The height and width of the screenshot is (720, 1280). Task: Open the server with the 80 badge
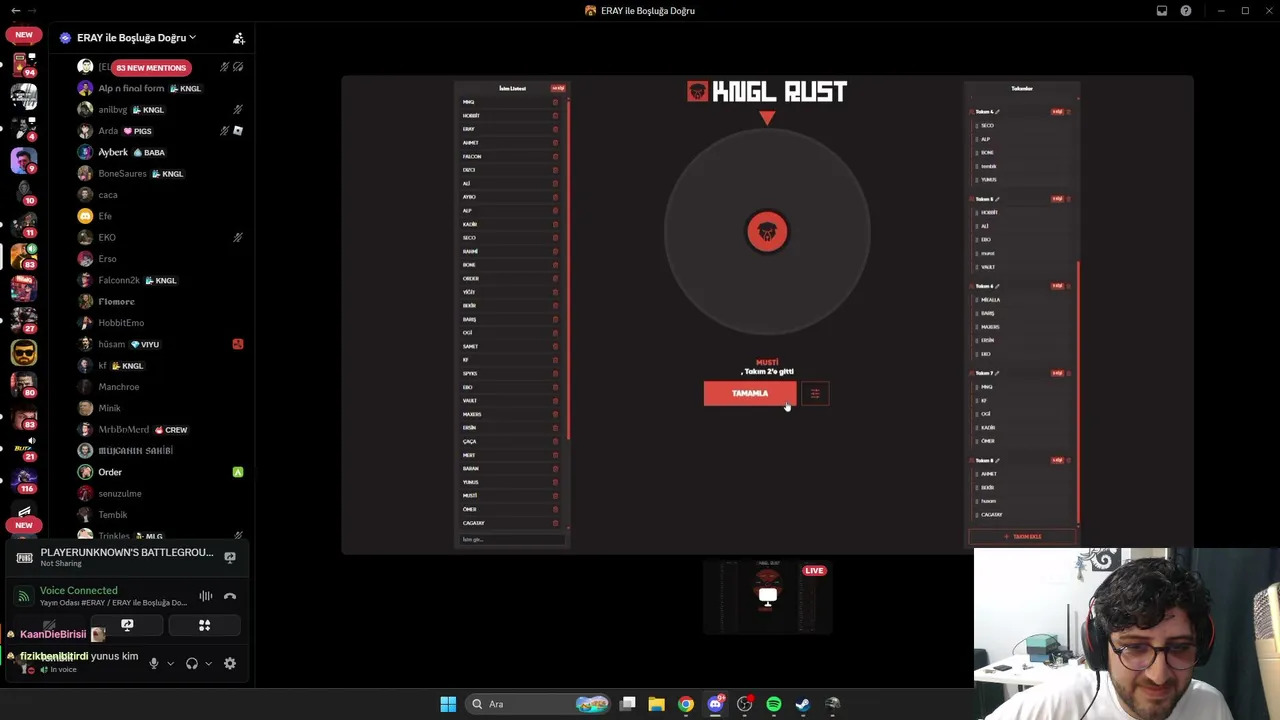pyautogui.click(x=24, y=384)
